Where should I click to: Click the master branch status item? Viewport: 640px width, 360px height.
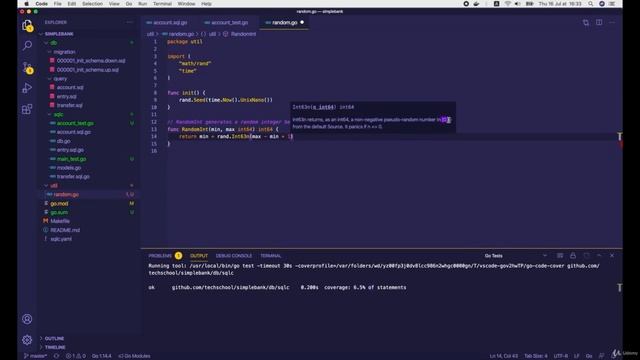[35, 356]
